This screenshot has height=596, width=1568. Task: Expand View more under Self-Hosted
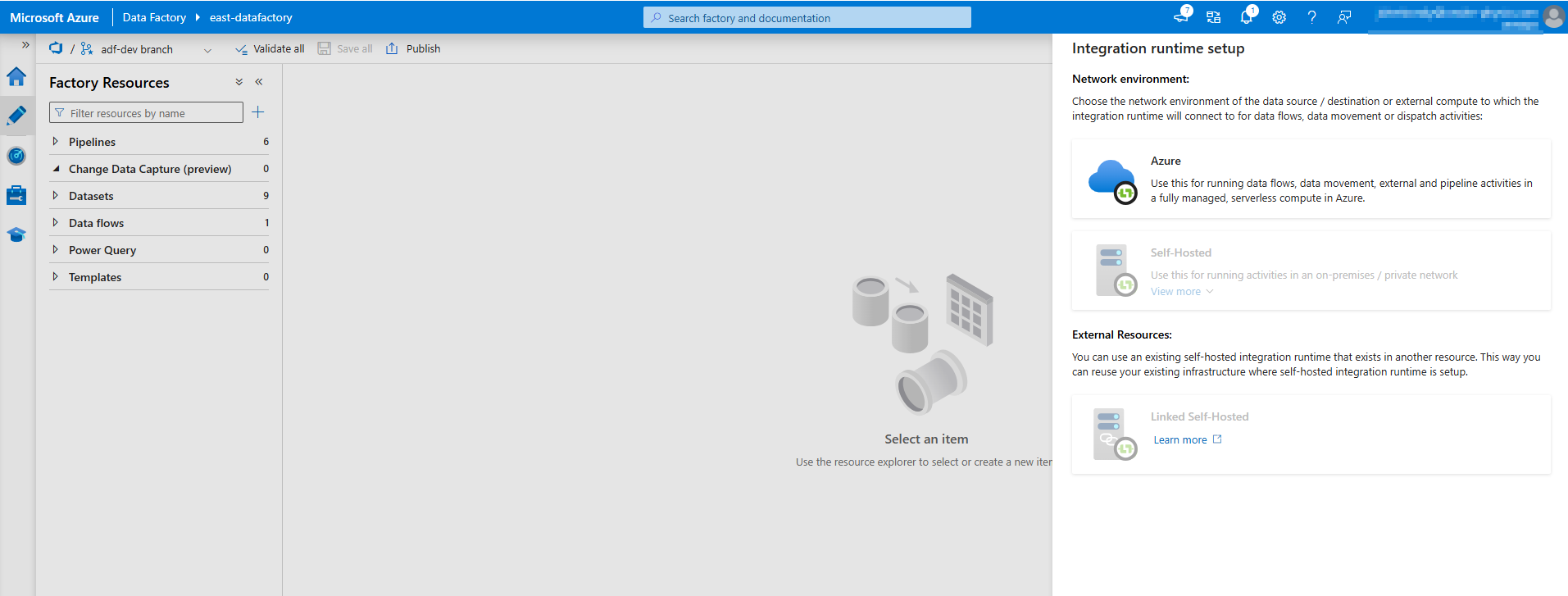click(x=1182, y=292)
